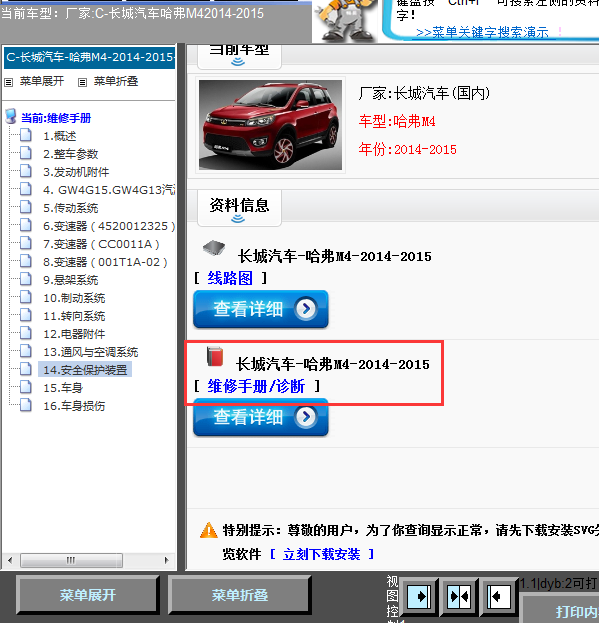Click the page icon beside 1.概述
The image size is (599, 623).
point(26,135)
